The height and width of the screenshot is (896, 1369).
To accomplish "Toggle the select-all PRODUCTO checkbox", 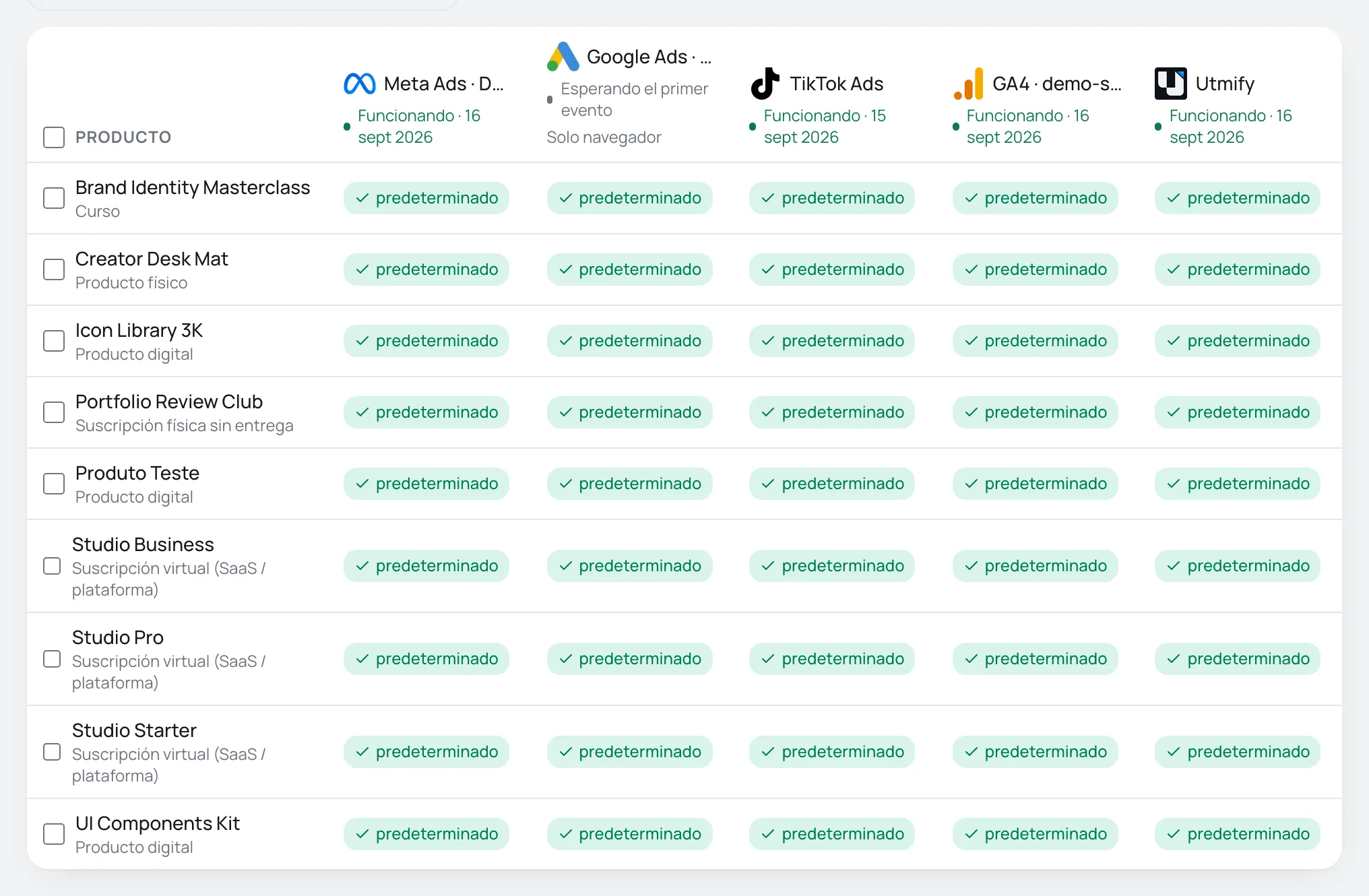I will point(54,137).
